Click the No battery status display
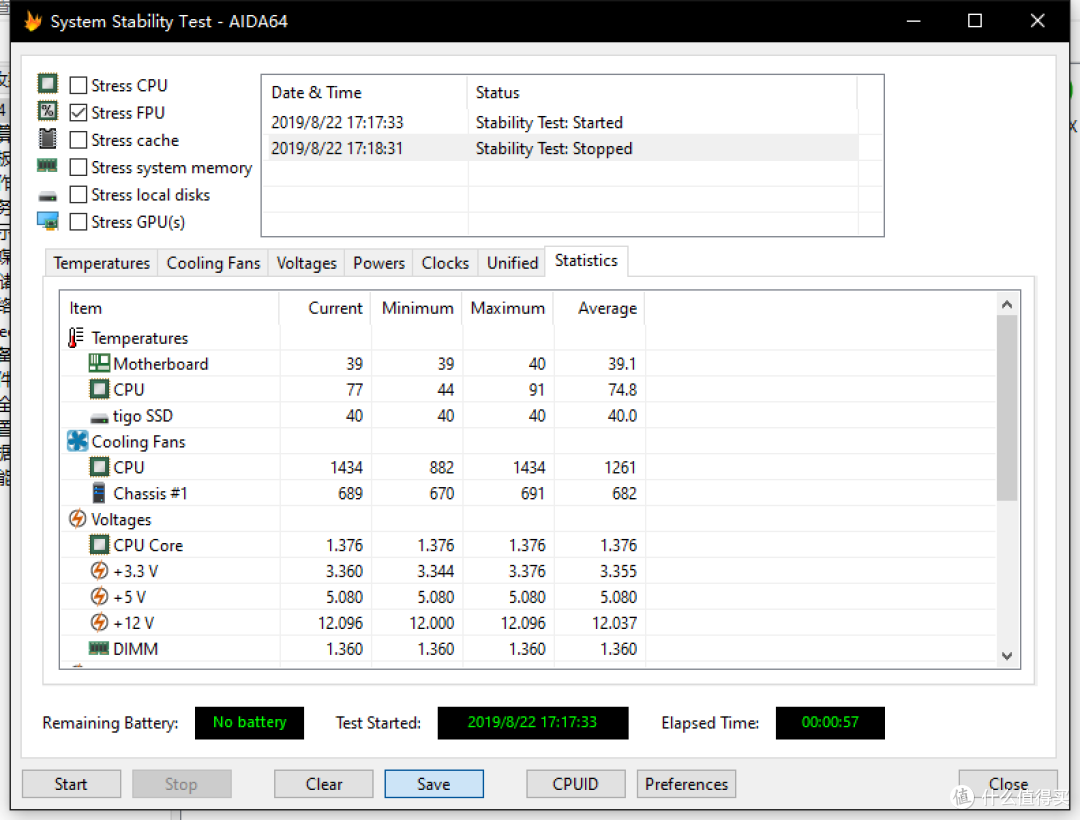This screenshot has height=820, width=1080. pyautogui.click(x=249, y=722)
